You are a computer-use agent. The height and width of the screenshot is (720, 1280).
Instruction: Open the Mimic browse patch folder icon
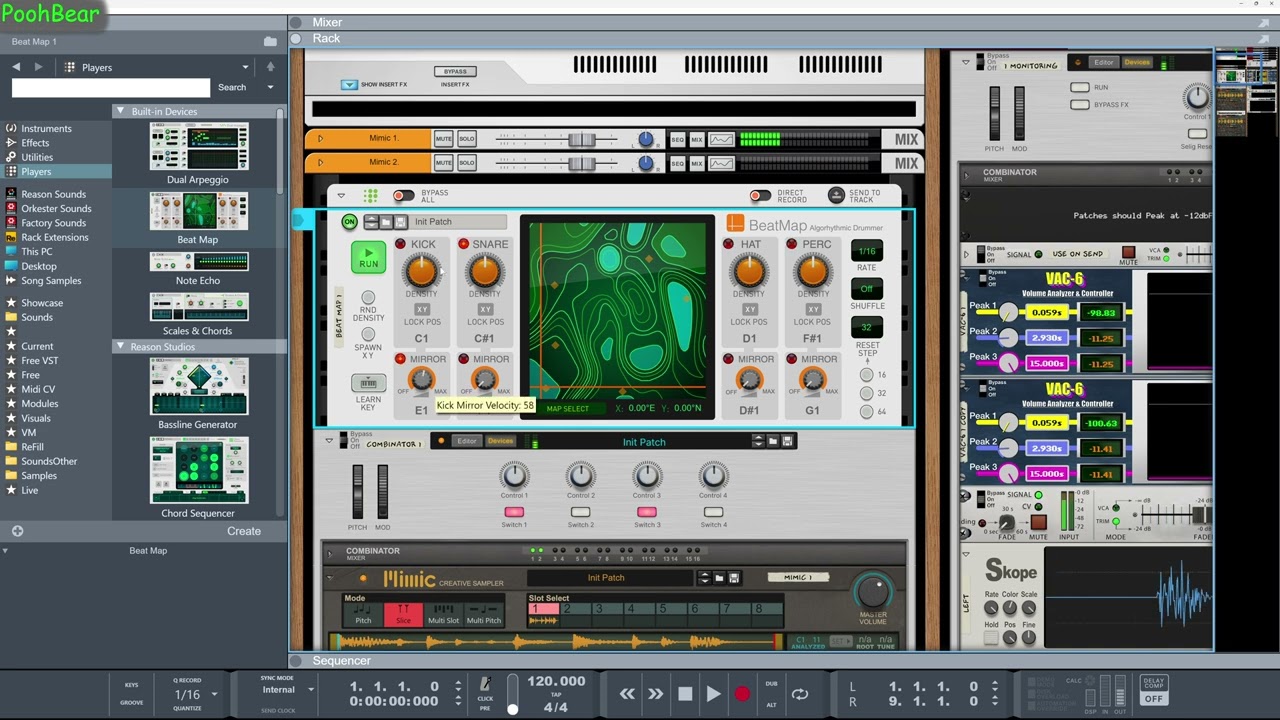(719, 578)
